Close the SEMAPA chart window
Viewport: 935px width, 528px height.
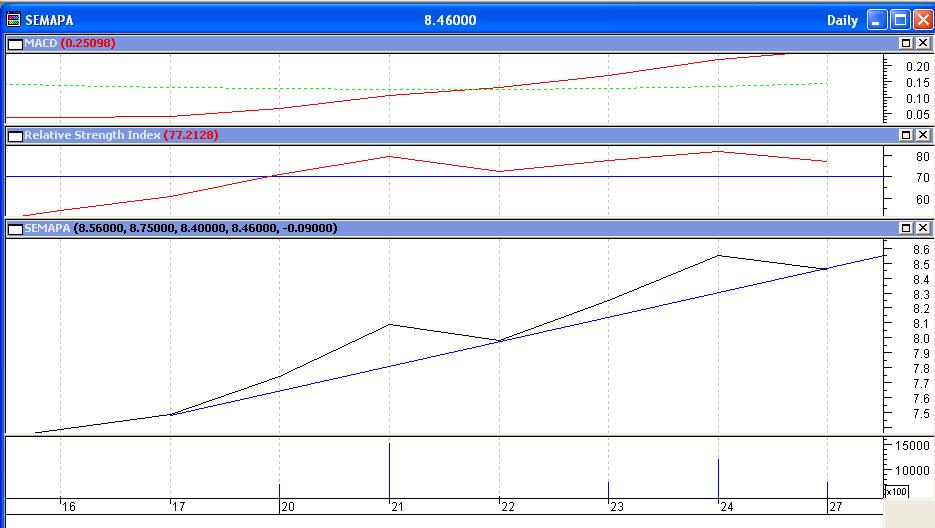point(923,20)
